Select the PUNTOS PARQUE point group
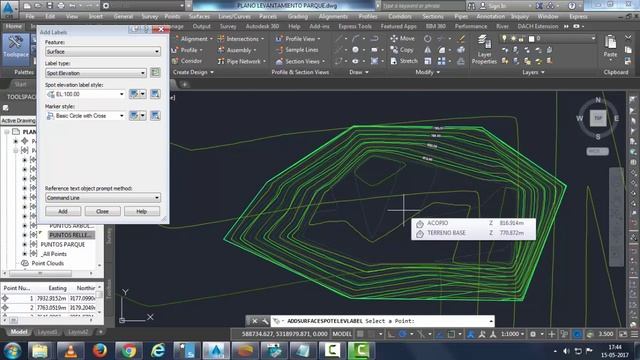This screenshot has width=640, height=360. (63, 244)
